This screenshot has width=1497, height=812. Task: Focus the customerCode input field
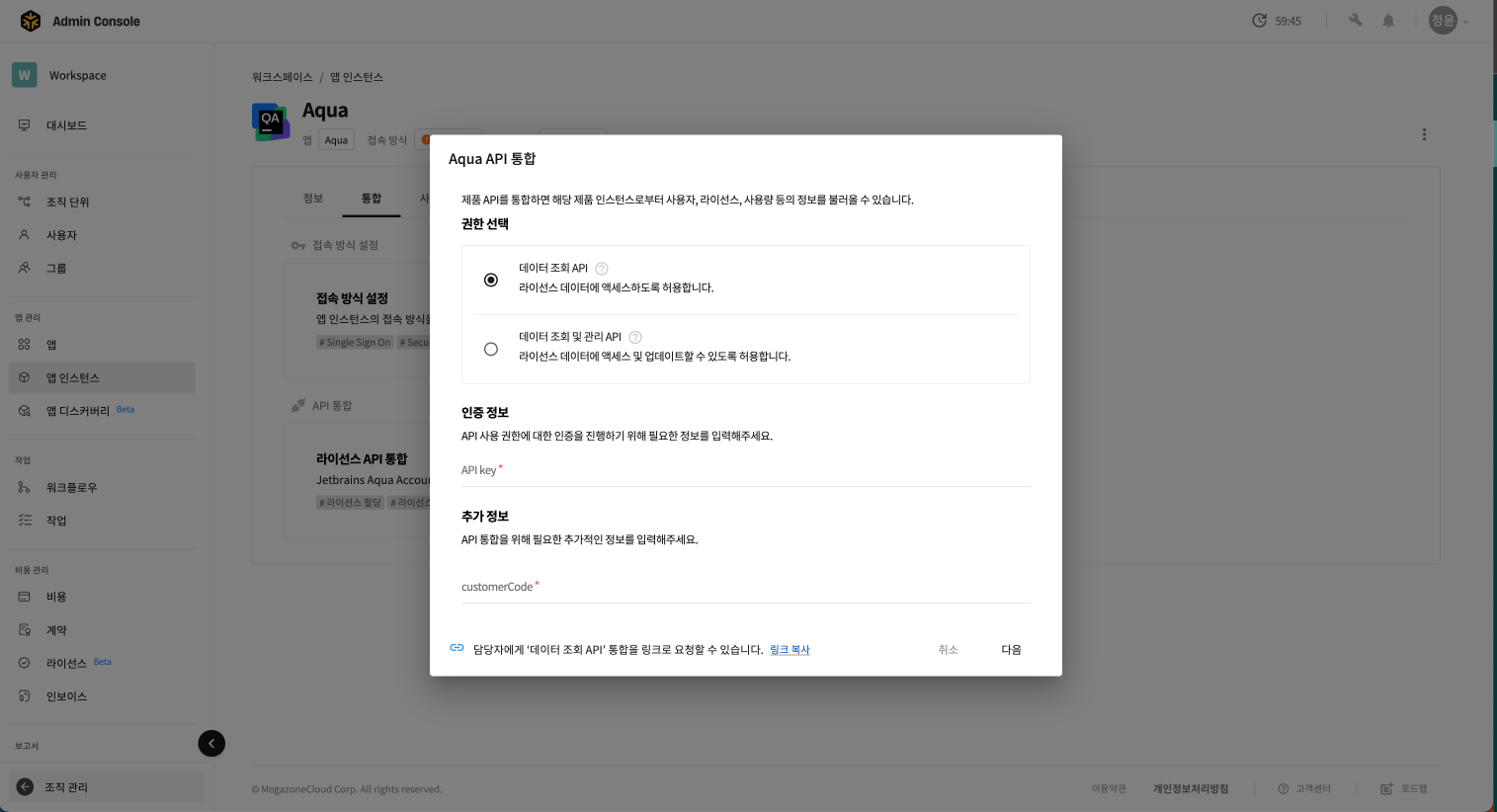point(746,587)
